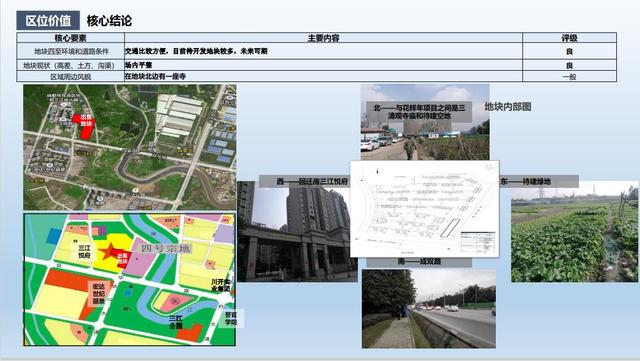Image resolution: width=640 pixels, height=361 pixels.
Task: Select the colored zoning plan map
Action: coord(130,279)
